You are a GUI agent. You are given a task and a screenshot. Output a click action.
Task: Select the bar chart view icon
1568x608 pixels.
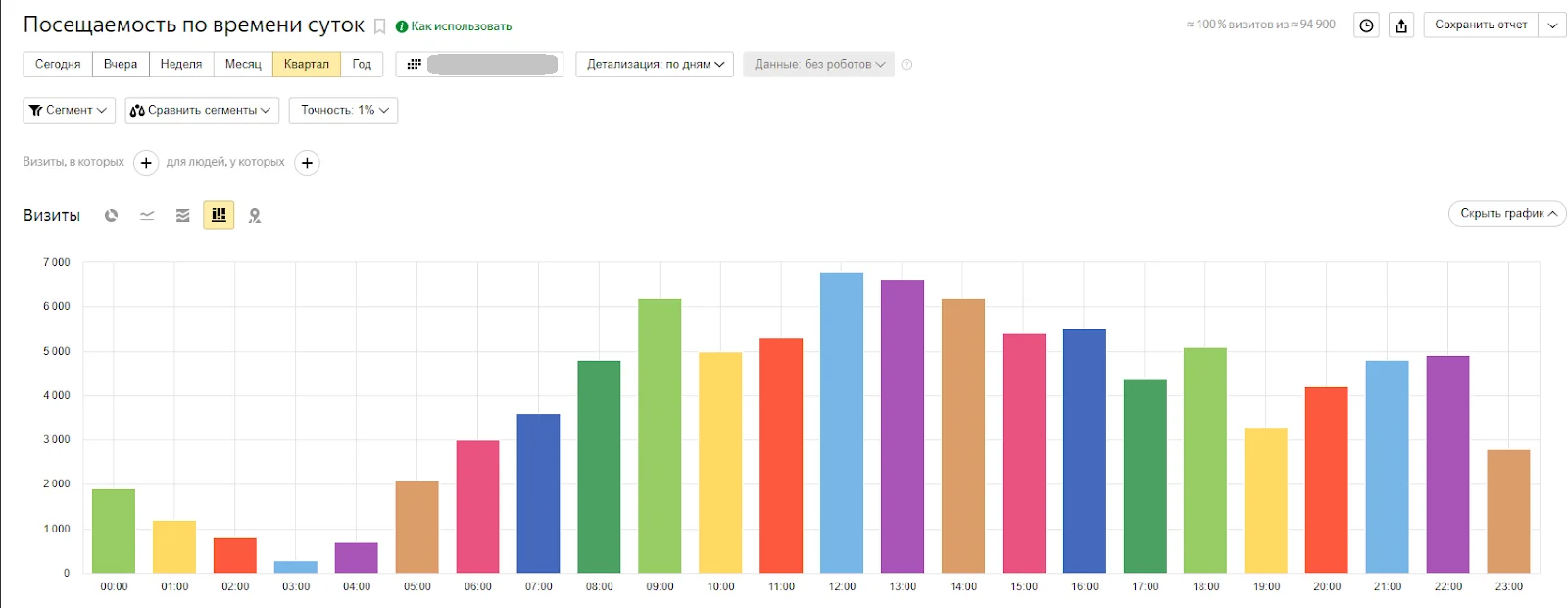219,215
